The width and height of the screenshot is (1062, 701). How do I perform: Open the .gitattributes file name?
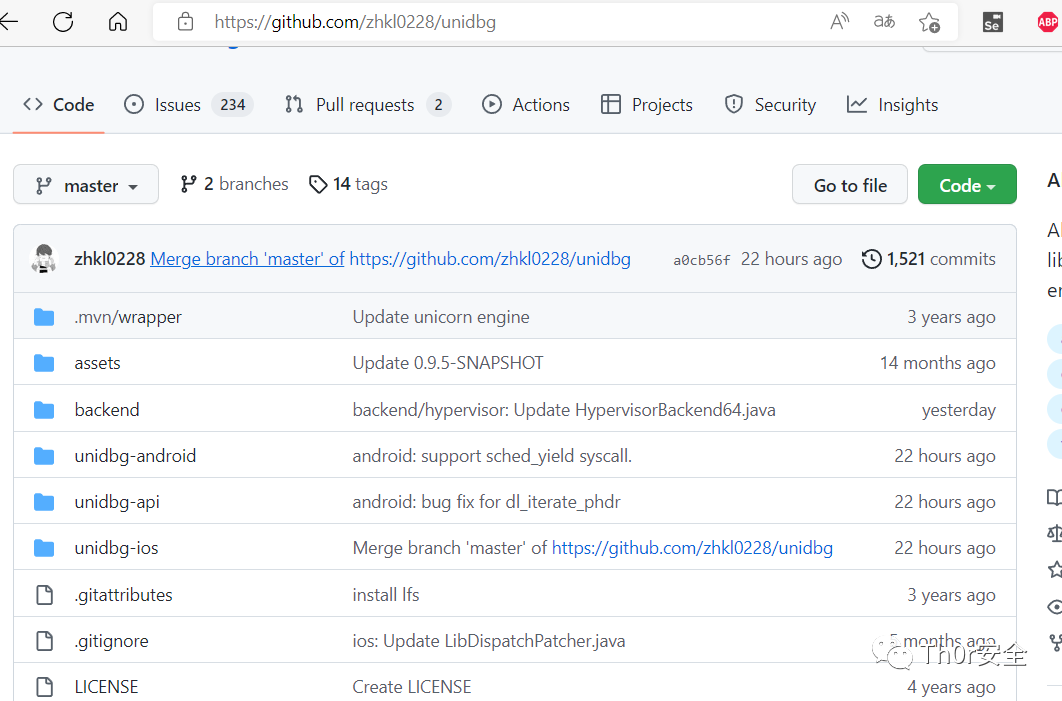coord(123,595)
